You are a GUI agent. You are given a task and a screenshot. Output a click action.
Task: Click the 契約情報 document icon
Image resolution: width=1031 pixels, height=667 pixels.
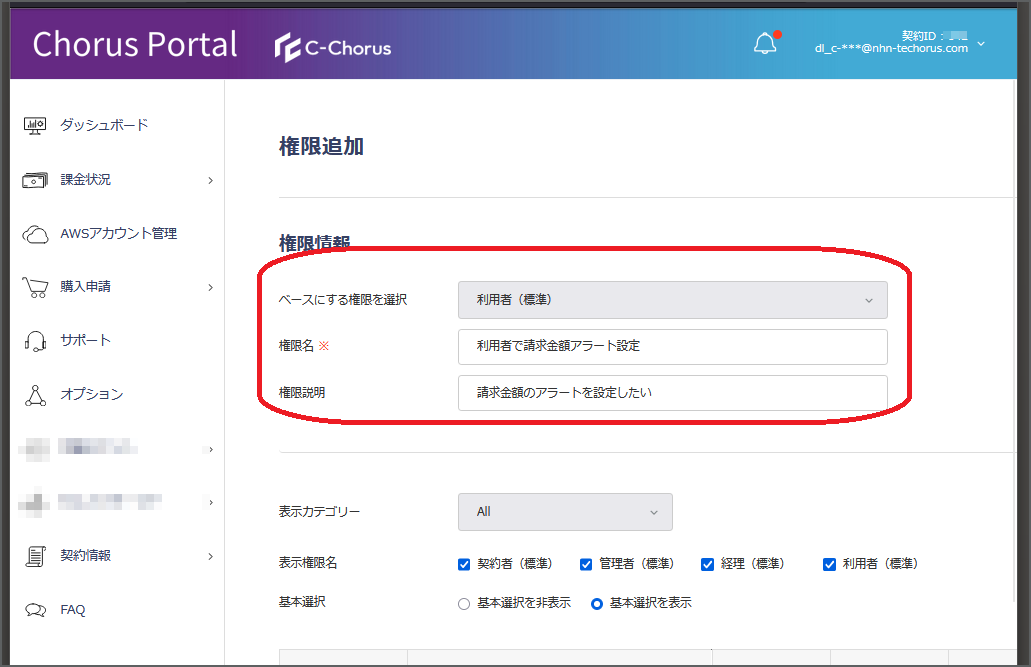pyautogui.click(x=35, y=556)
